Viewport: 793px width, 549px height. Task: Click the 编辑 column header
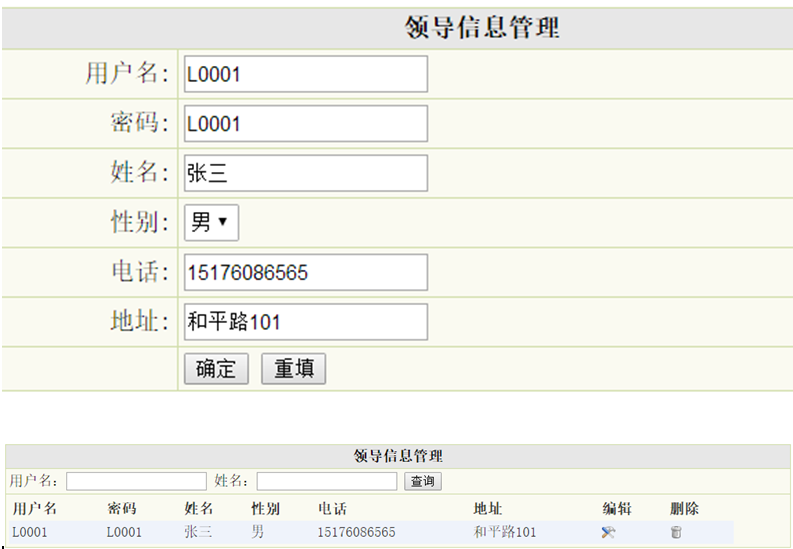click(x=617, y=509)
